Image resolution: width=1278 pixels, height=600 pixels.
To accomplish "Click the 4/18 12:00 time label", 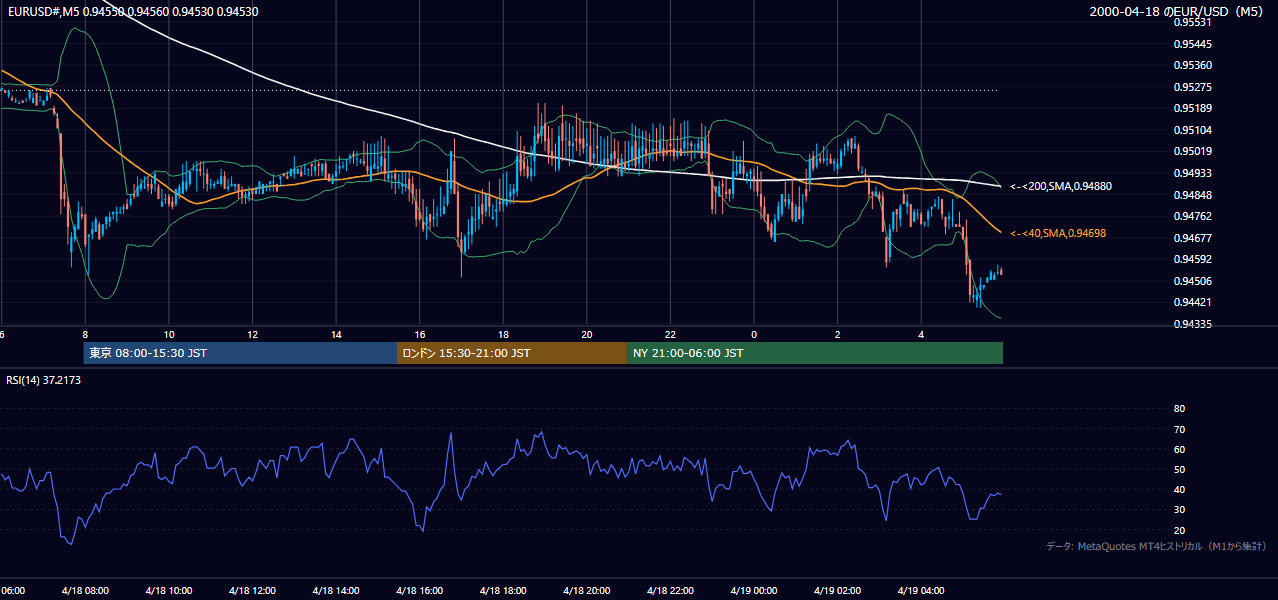I will pos(252,590).
